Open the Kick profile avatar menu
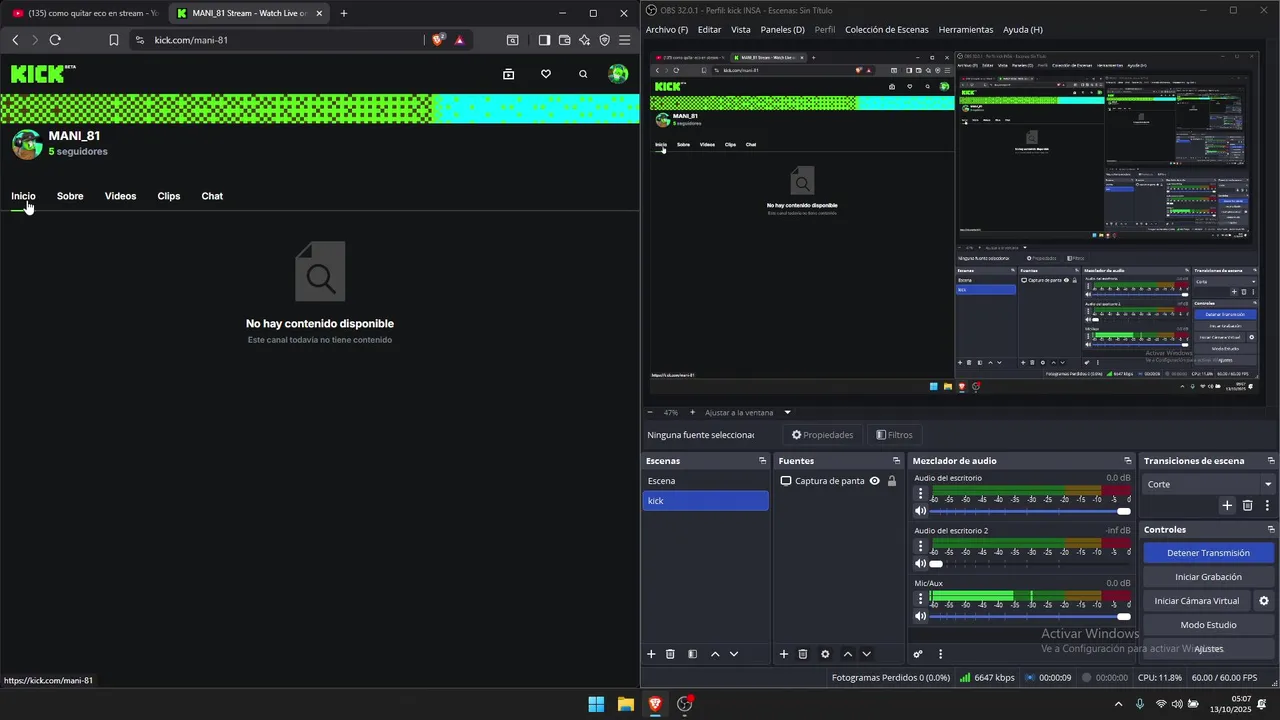Image resolution: width=1280 pixels, height=720 pixels. tap(618, 74)
